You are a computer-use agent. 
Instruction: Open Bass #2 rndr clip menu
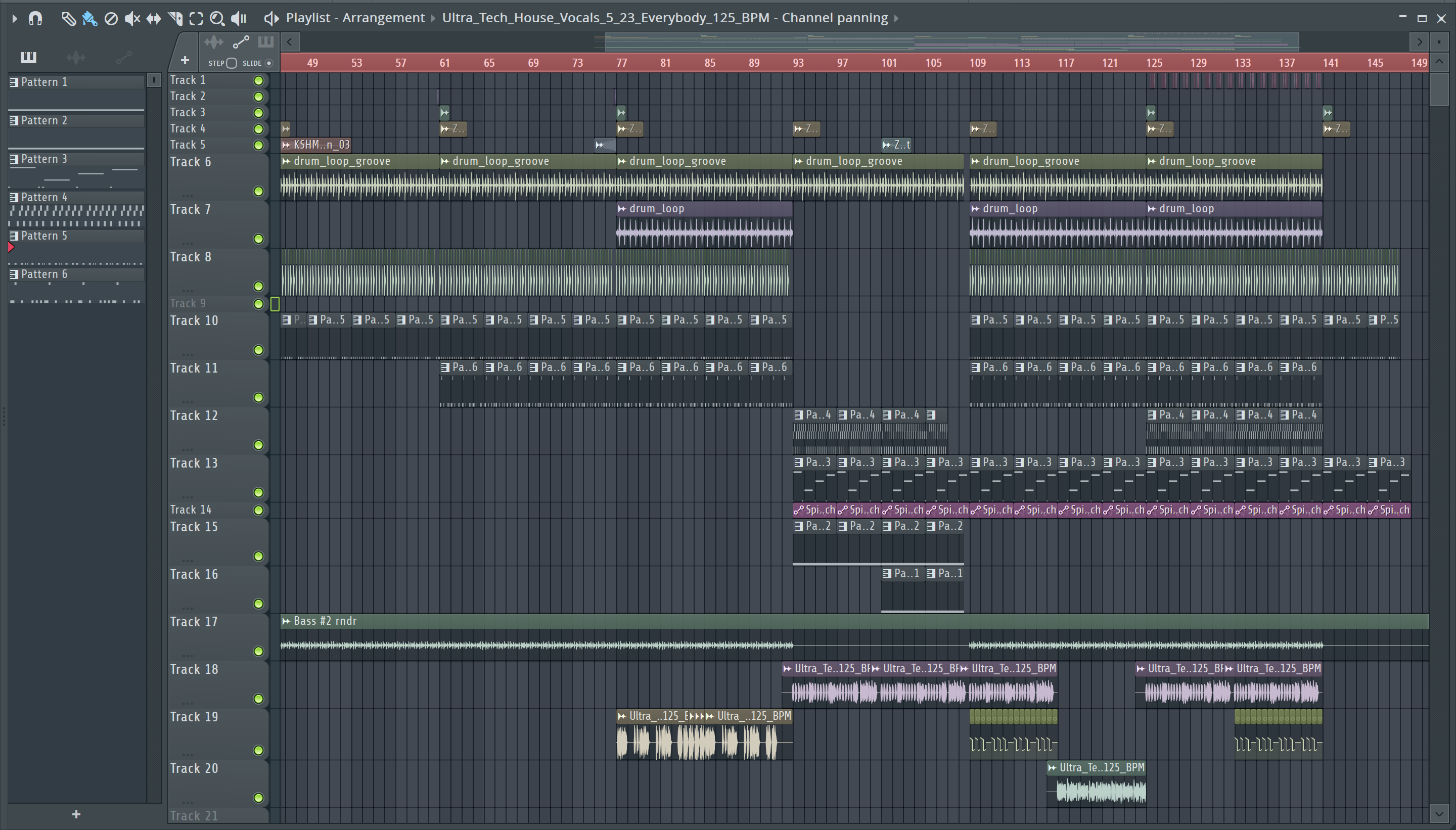pyautogui.click(x=286, y=621)
